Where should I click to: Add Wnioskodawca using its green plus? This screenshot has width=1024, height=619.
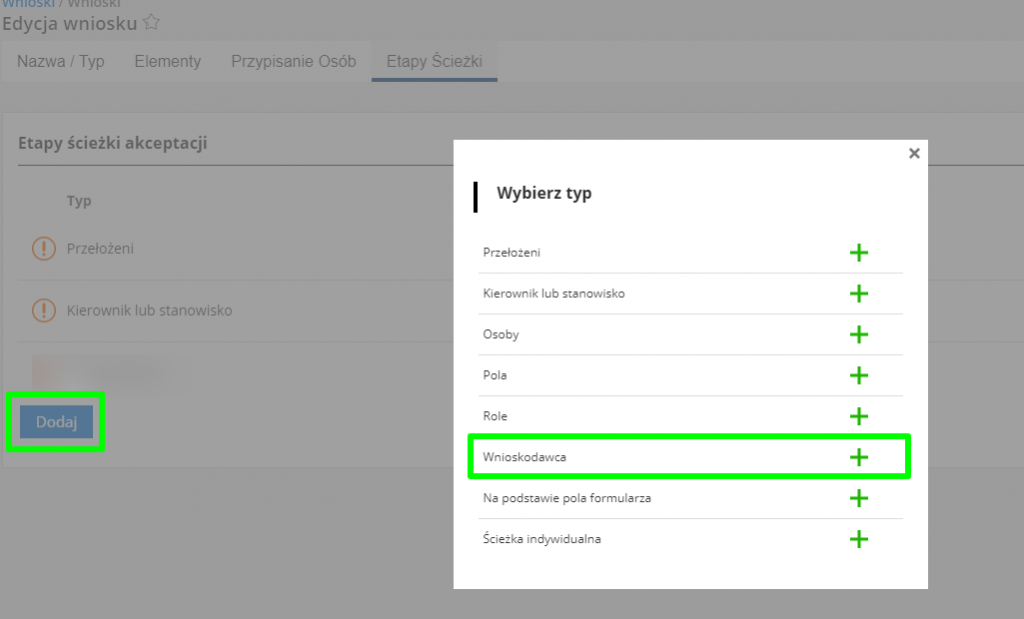[x=859, y=457]
